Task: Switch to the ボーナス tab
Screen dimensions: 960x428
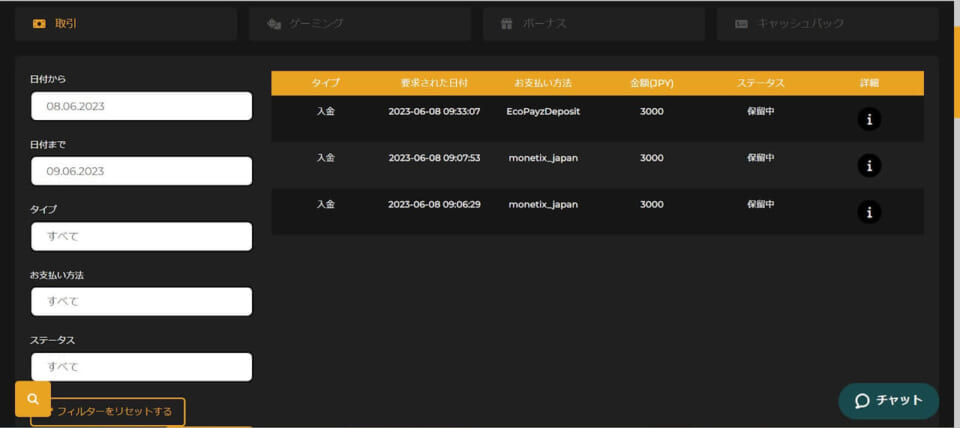Action: (x=593, y=24)
